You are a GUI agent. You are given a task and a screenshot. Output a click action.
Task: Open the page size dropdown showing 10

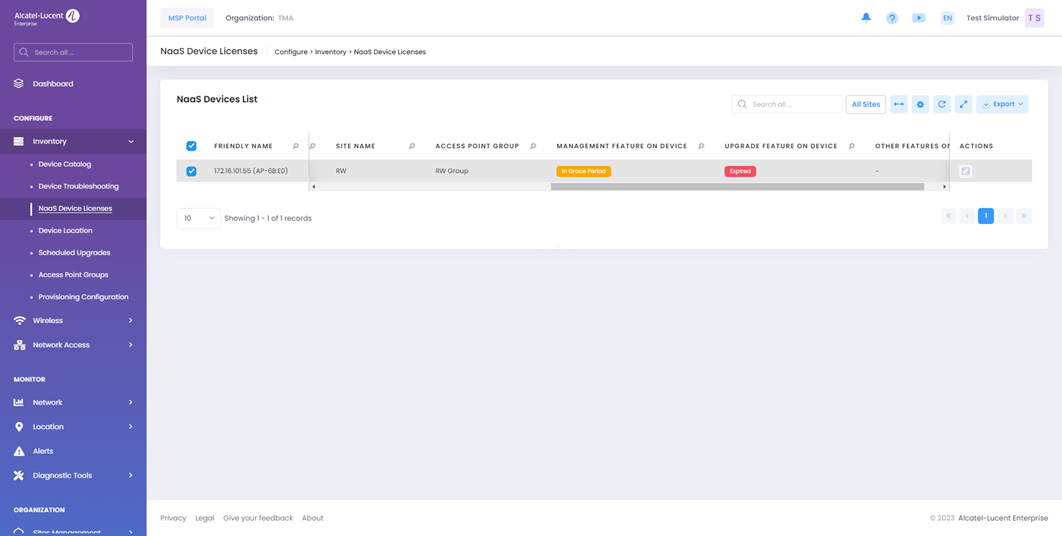click(x=198, y=218)
